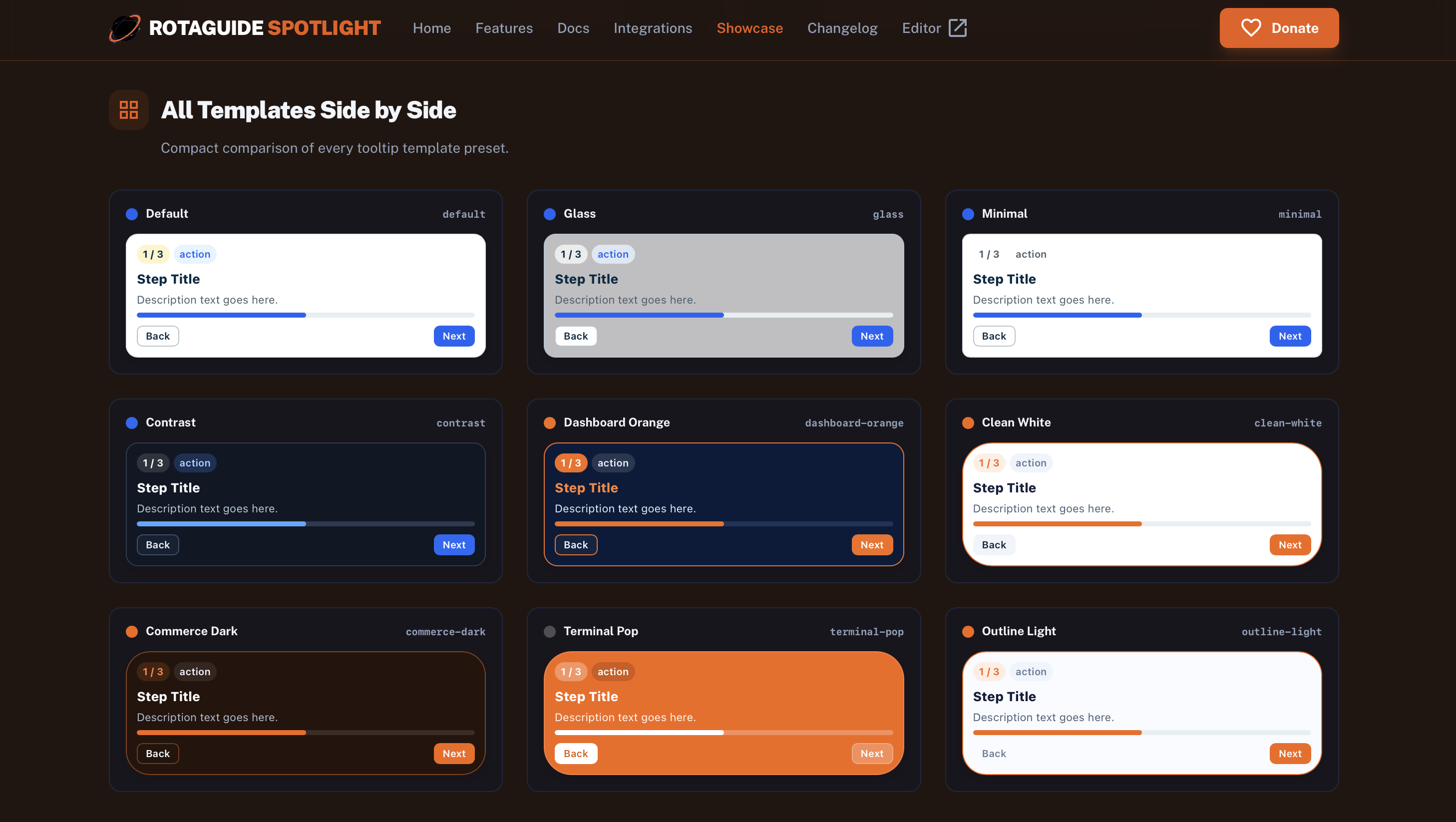Toggle the status indicator on the Contrast card
Image resolution: width=1456 pixels, height=822 pixels.
pyautogui.click(x=132, y=422)
